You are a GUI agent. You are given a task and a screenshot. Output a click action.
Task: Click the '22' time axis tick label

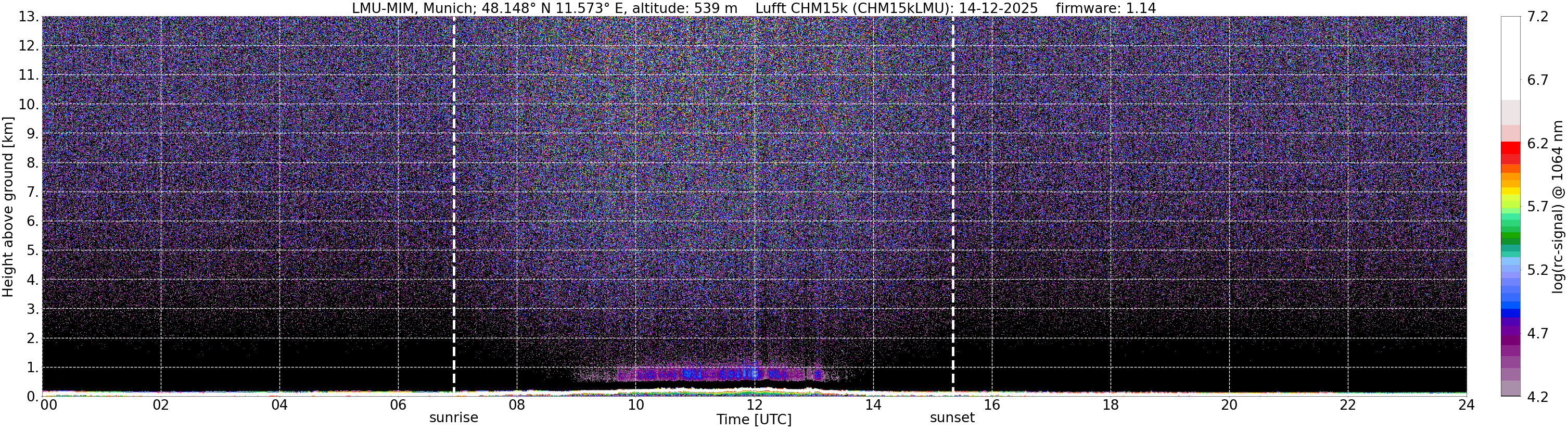(x=1348, y=405)
